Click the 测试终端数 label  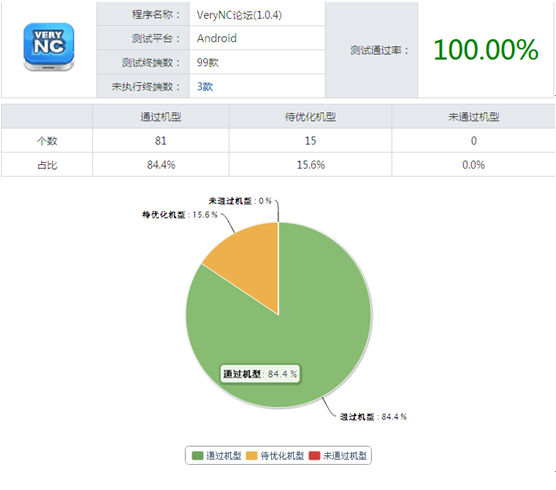[151, 63]
